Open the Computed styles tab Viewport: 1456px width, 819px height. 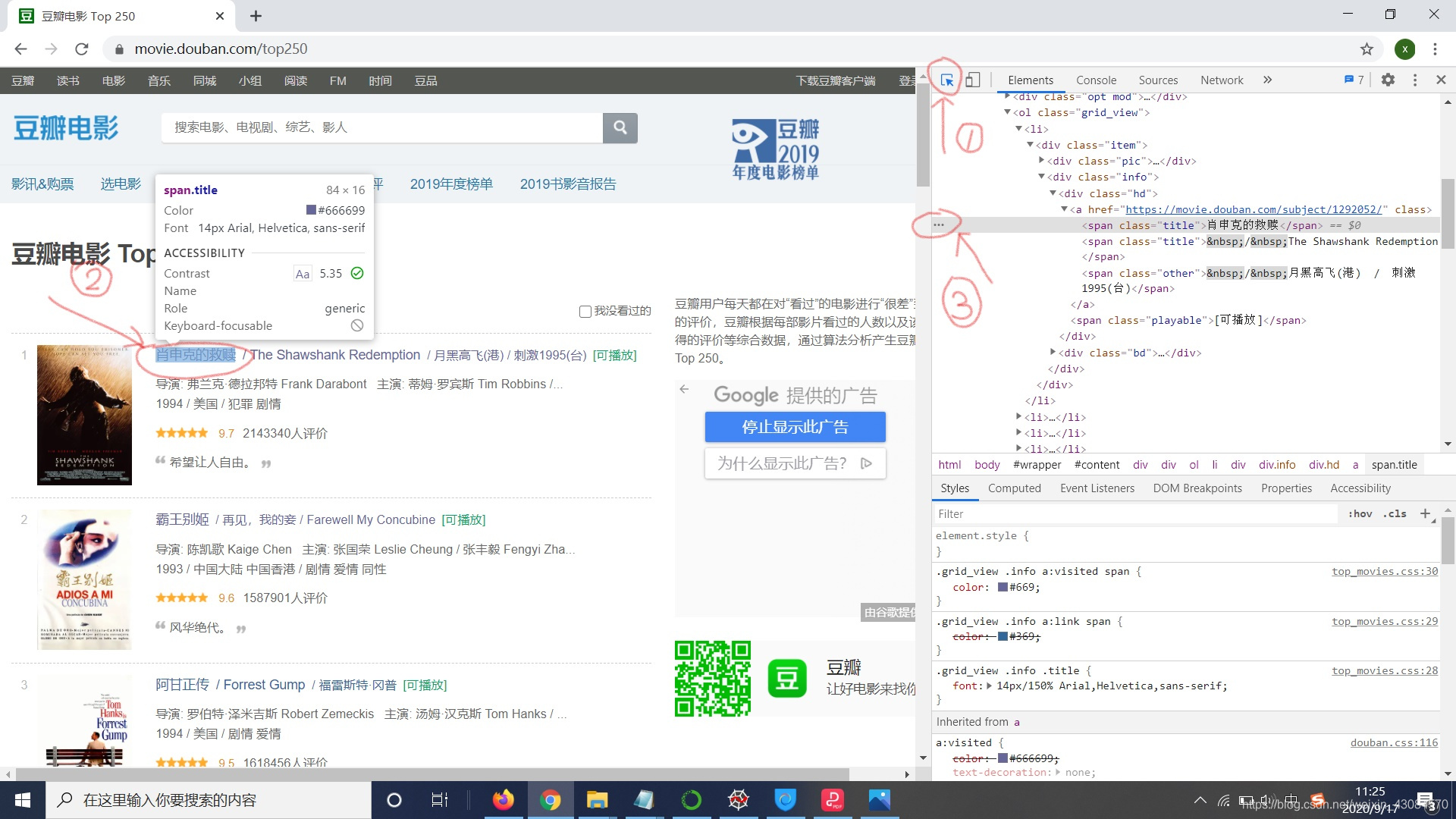click(x=1014, y=488)
